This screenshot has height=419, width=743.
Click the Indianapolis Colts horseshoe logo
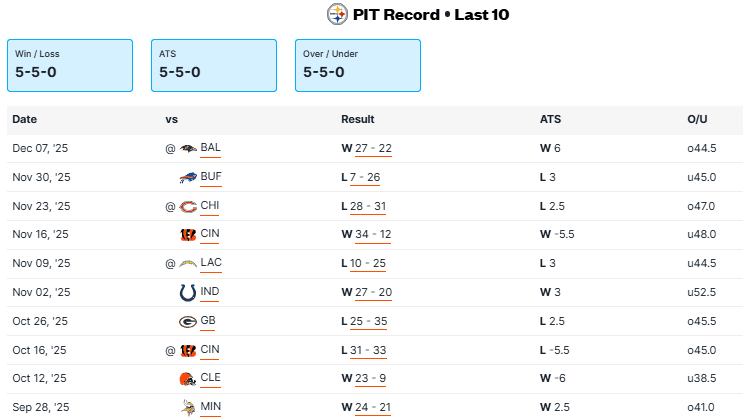click(187, 293)
